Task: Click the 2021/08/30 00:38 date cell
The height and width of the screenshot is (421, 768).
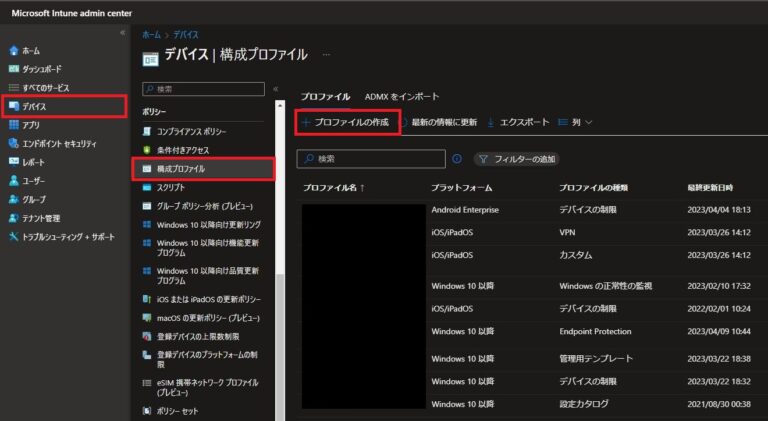Action: pyautogui.click(x=719, y=404)
